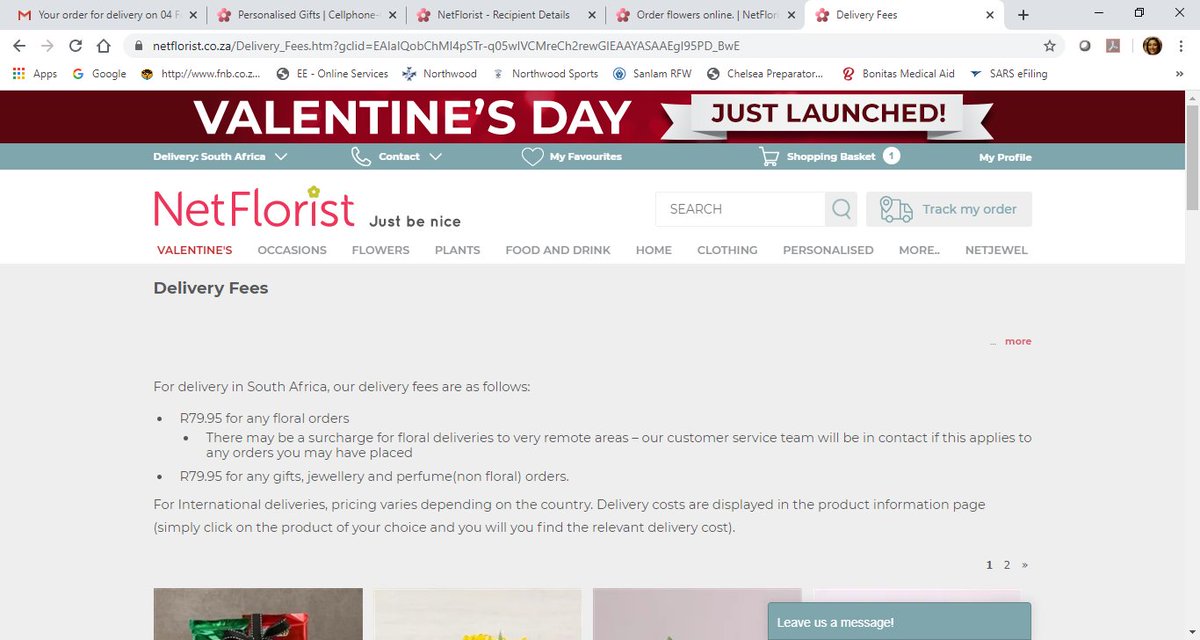Click the magnifier search button

[841, 209]
